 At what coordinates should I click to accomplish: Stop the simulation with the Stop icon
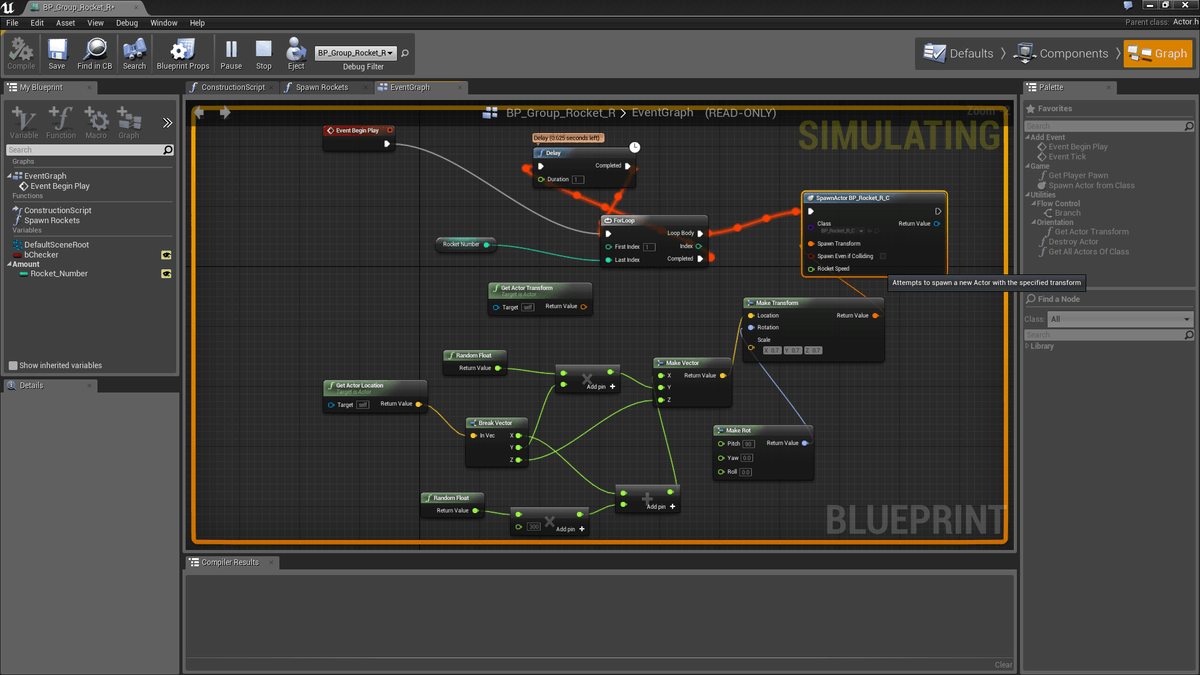point(263,52)
